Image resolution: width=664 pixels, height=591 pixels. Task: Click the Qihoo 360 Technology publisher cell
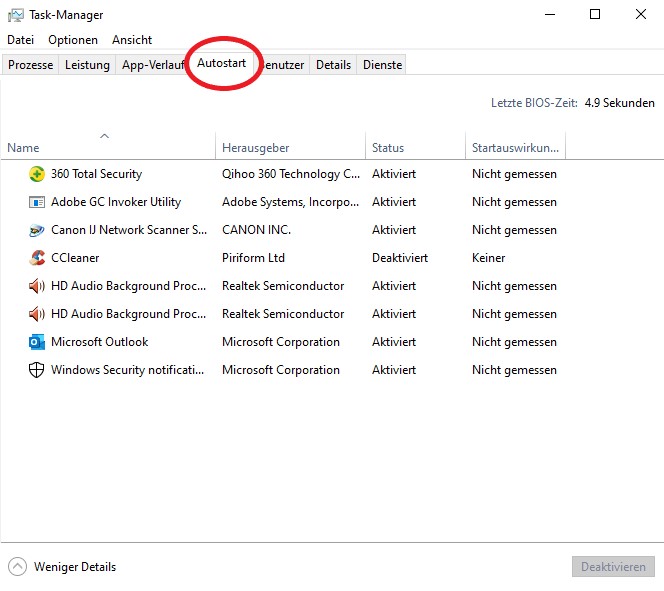coord(291,174)
